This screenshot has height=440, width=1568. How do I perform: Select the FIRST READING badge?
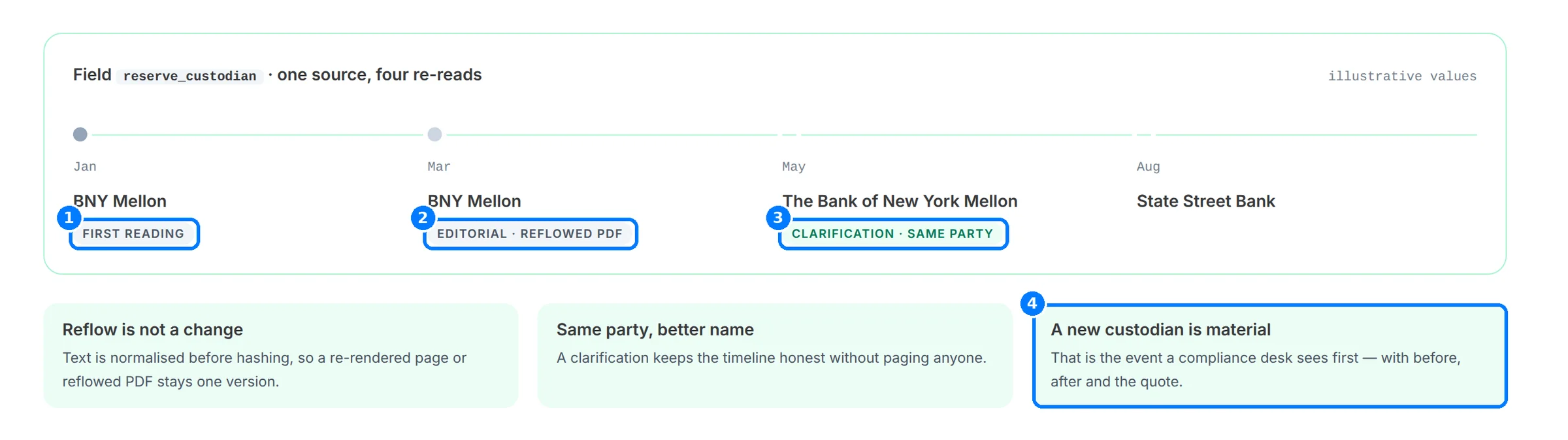click(134, 234)
